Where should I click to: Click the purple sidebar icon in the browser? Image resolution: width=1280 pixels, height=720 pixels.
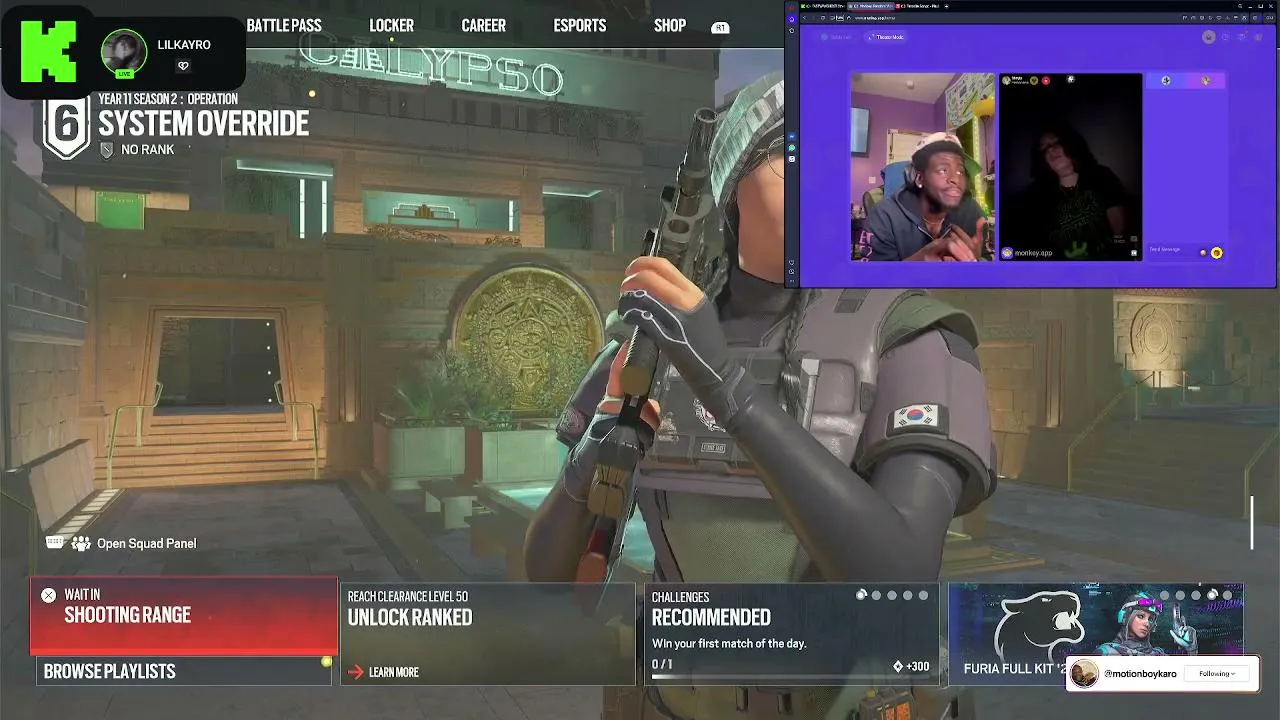792,18
